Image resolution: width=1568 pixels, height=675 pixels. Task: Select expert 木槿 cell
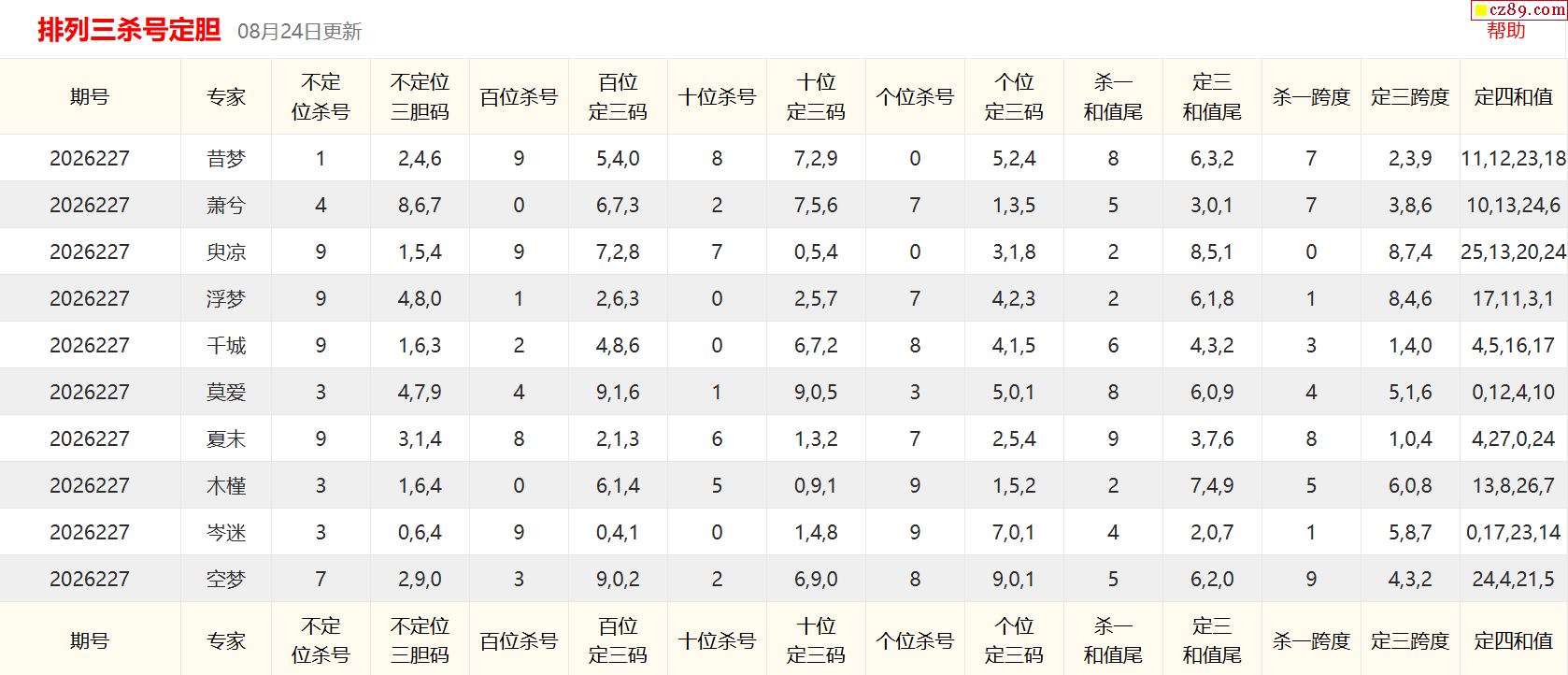coord(226,486)
